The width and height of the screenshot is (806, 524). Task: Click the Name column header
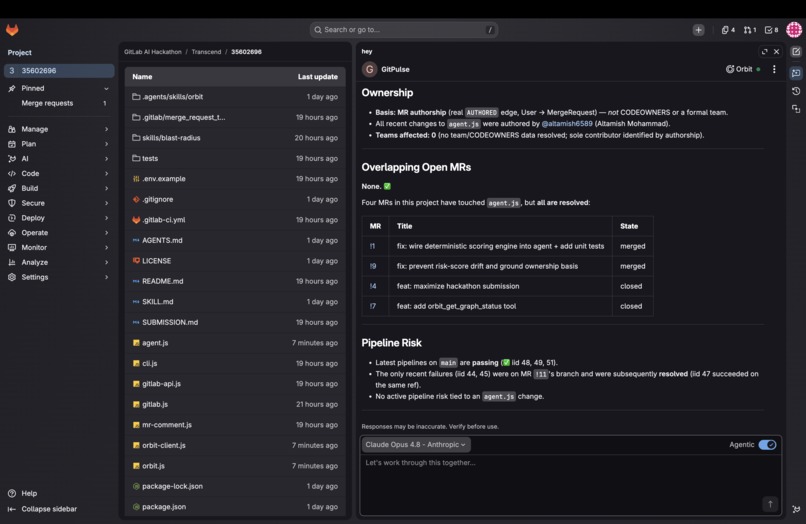(x=142, y=77)
